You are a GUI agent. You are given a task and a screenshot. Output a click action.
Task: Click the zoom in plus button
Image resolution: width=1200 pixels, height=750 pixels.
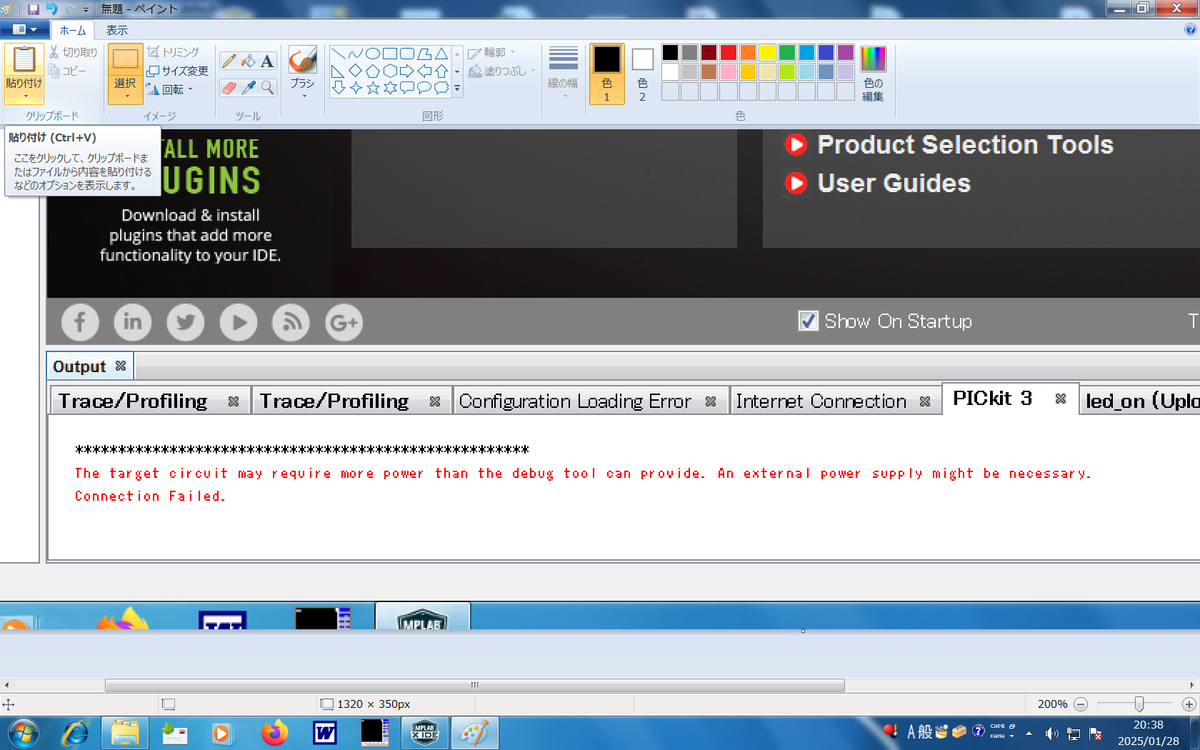(x=1188, y=704)
